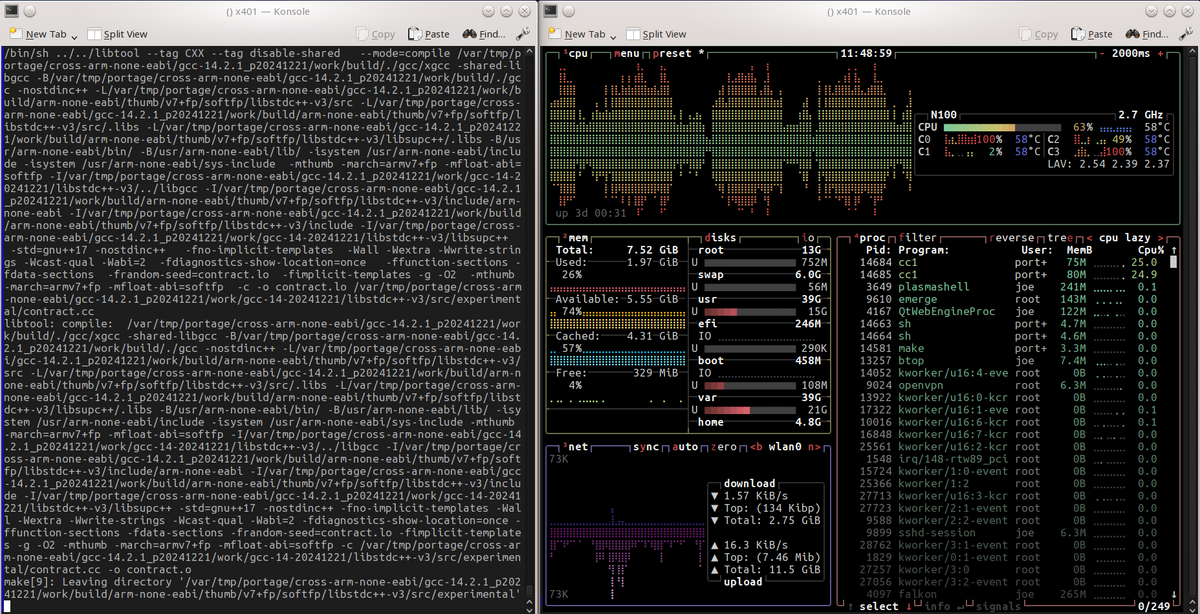1200x614 pixels.
Task: Click wrench settings icon in left Konsole
Action: tap(525, 34)
